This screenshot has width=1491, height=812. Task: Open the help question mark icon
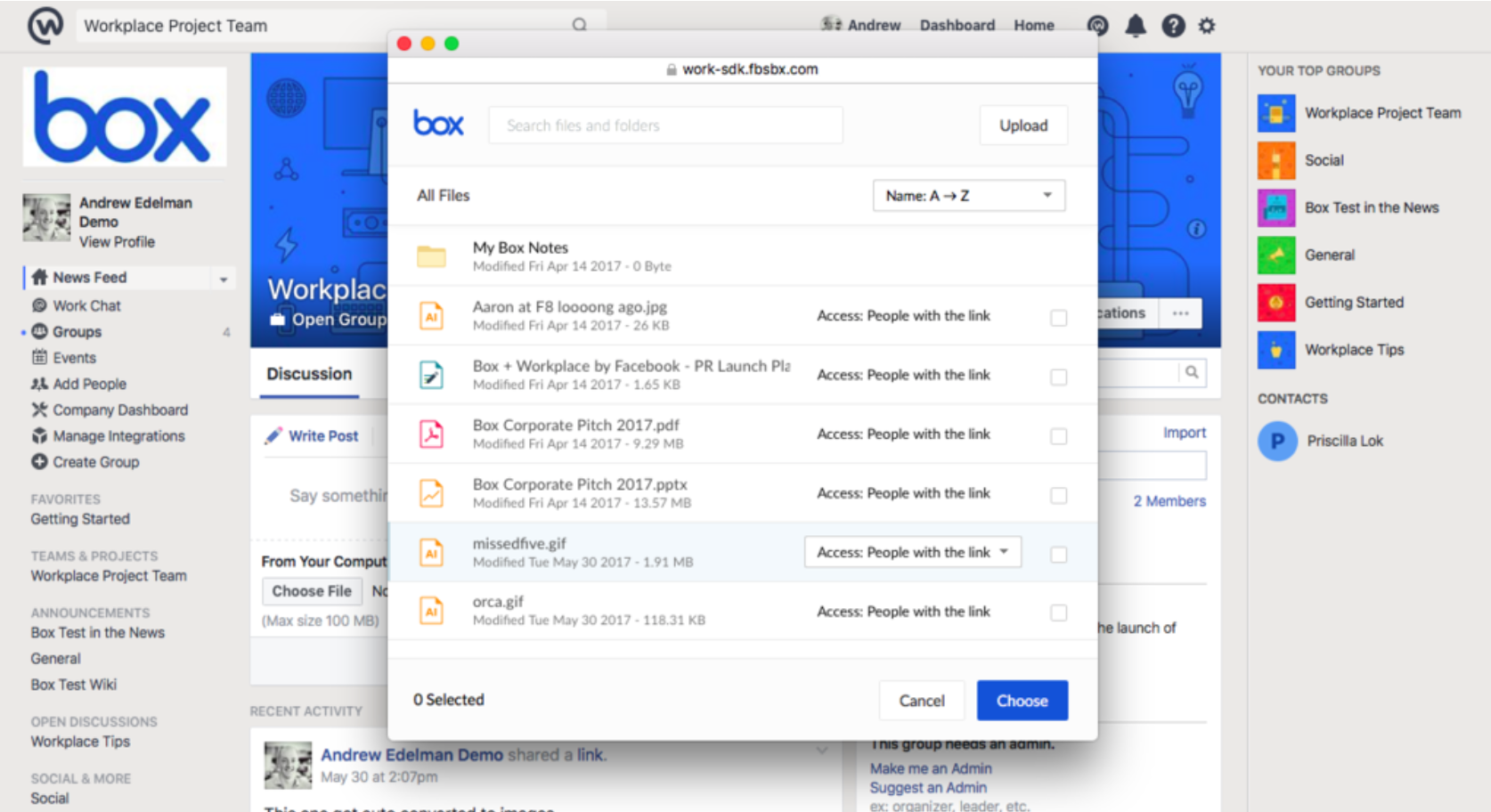coord(1173,26)
